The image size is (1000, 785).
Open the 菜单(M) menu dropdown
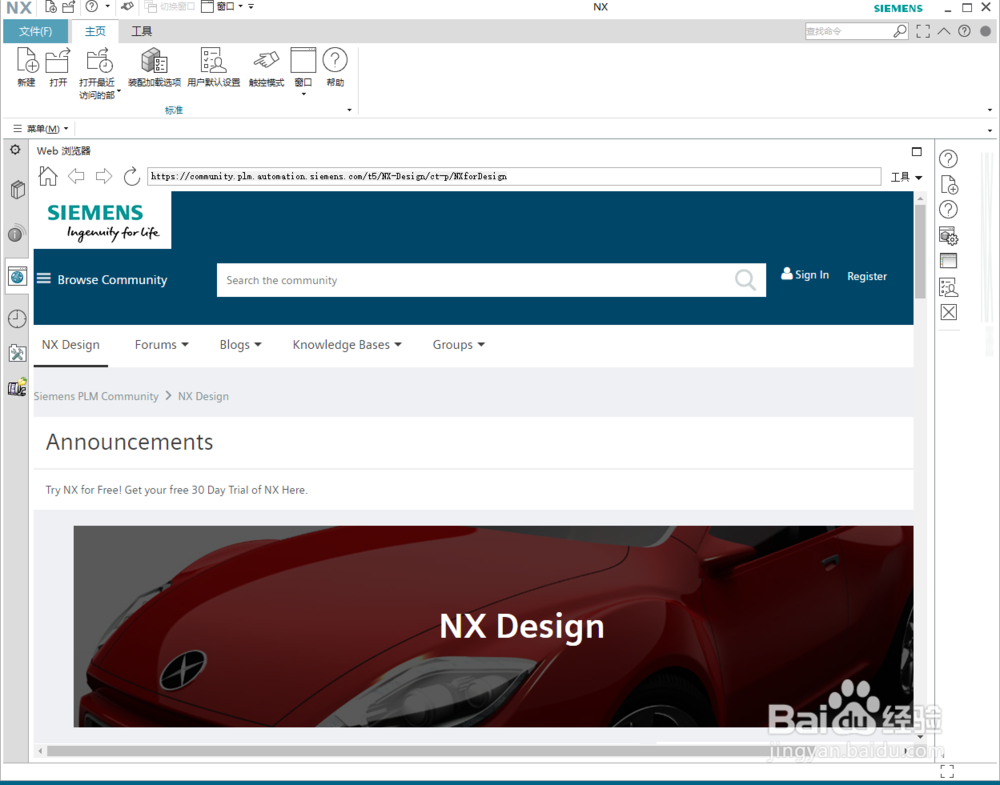pos(41,128)
